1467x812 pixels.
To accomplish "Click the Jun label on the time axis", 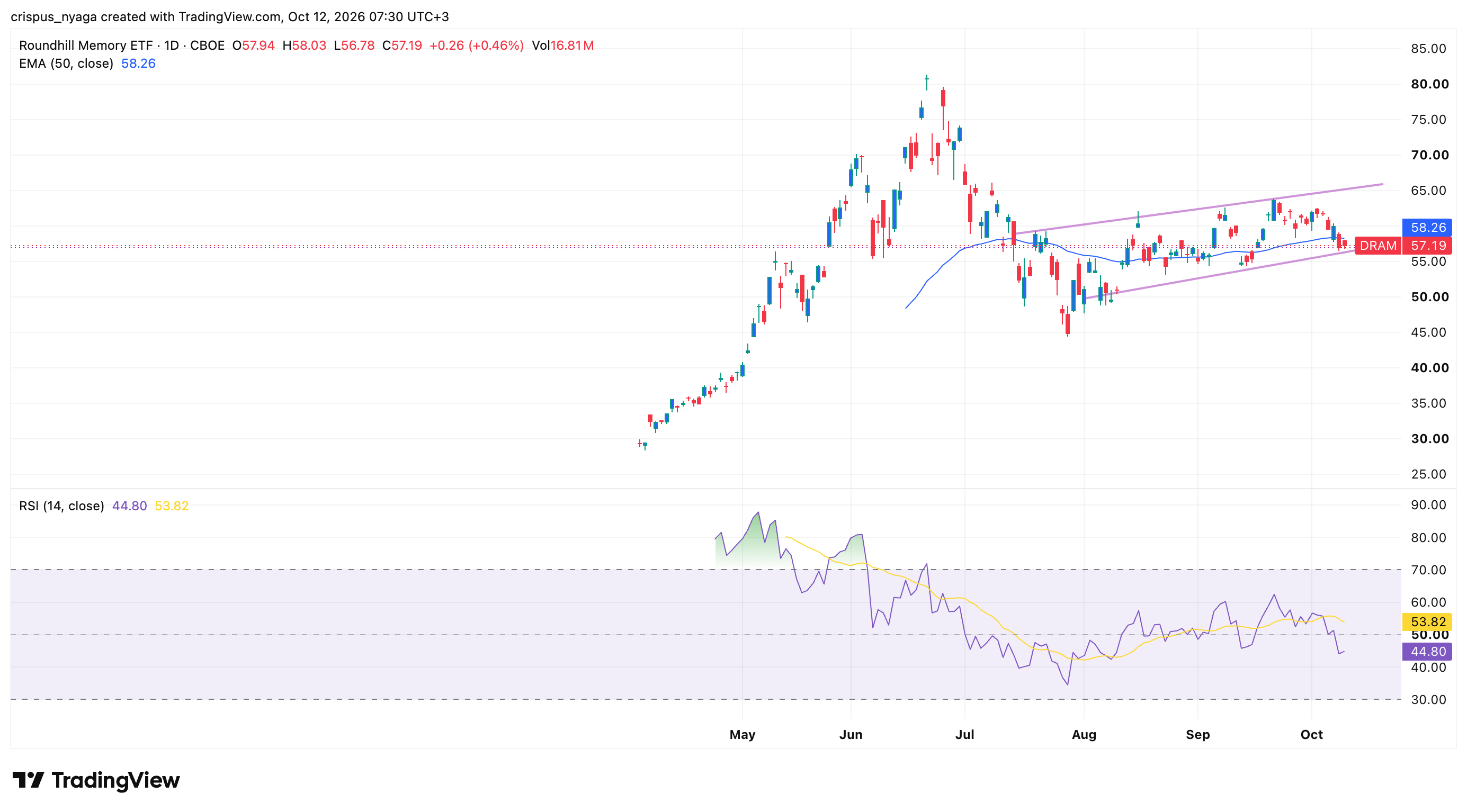I will click(x=851, y=735).
